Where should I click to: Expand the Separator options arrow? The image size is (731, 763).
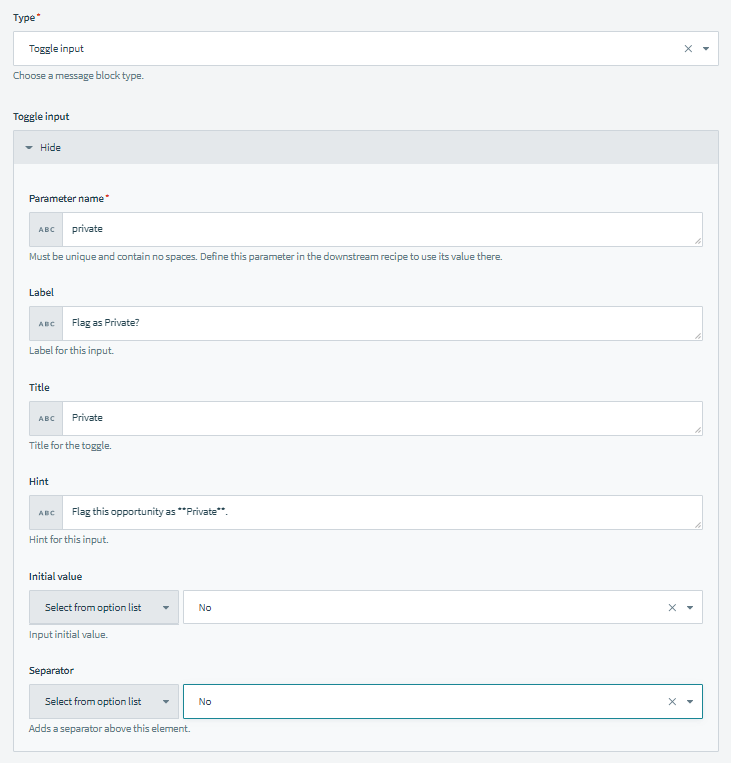[690, 701]
